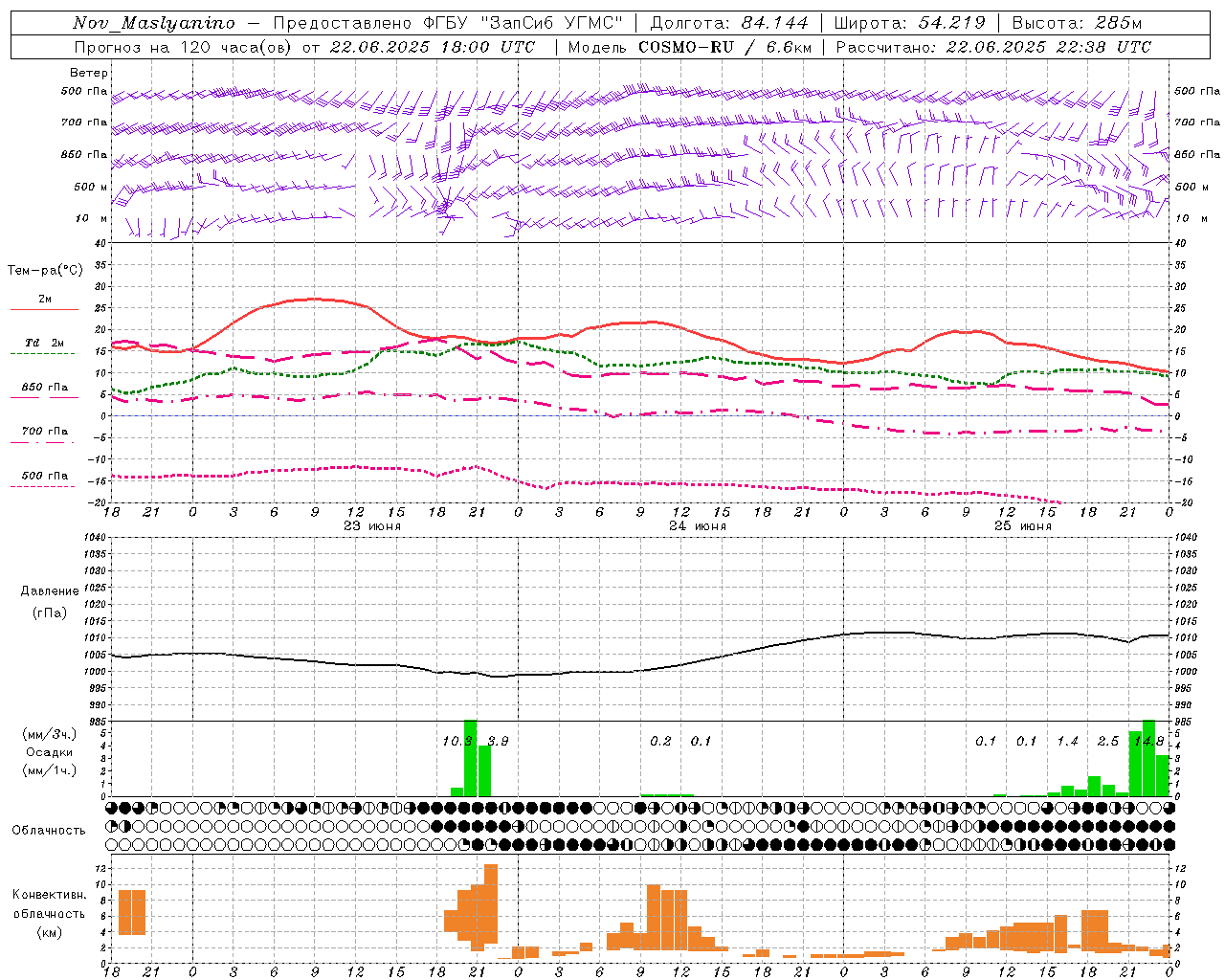Click the Nov_Maslyanino station title
The width and height of the screenshot is (1225, 980).
click(154, 23)
